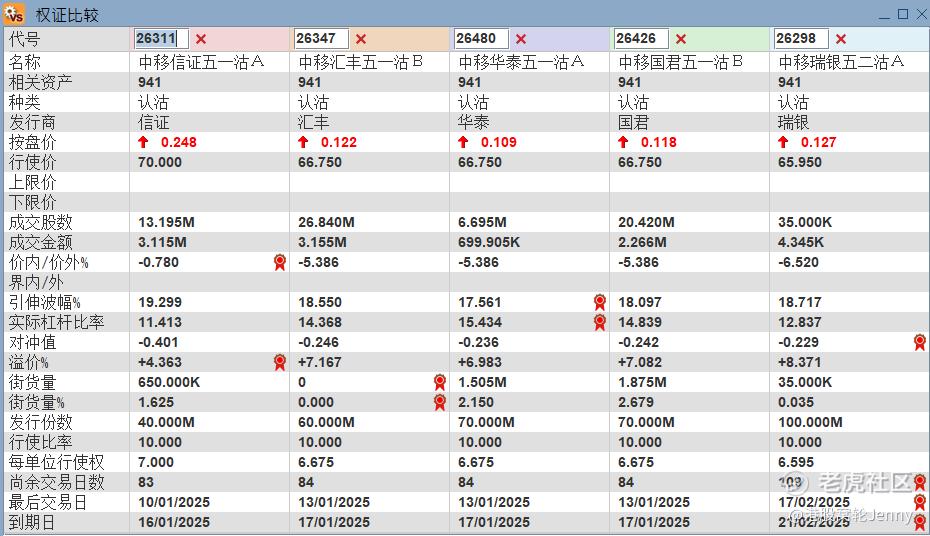Select warrant name 中移汇丰五一沽B

(361, 62)
